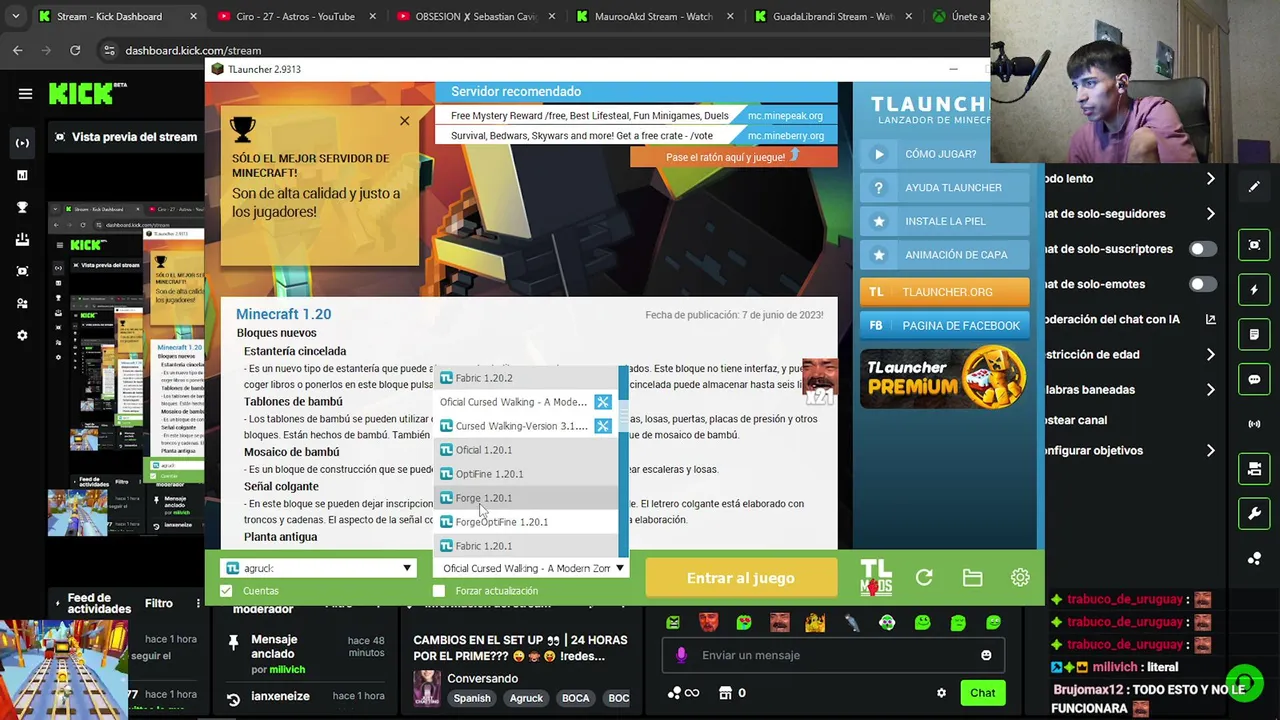
Task: Toggle the Cuentas checkbox in TLauncher
Action: click(x=226, y=591)
